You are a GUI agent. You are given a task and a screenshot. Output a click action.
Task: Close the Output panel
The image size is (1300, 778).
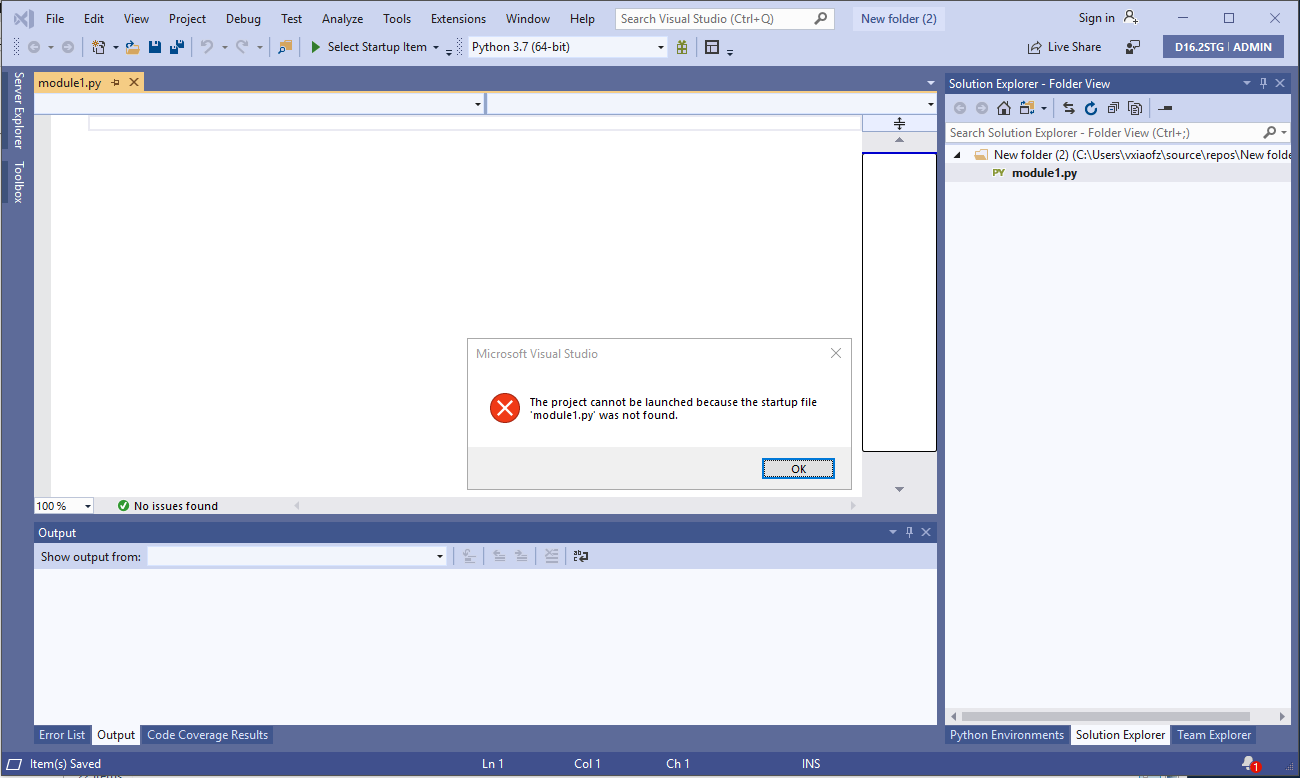[926, 533]
